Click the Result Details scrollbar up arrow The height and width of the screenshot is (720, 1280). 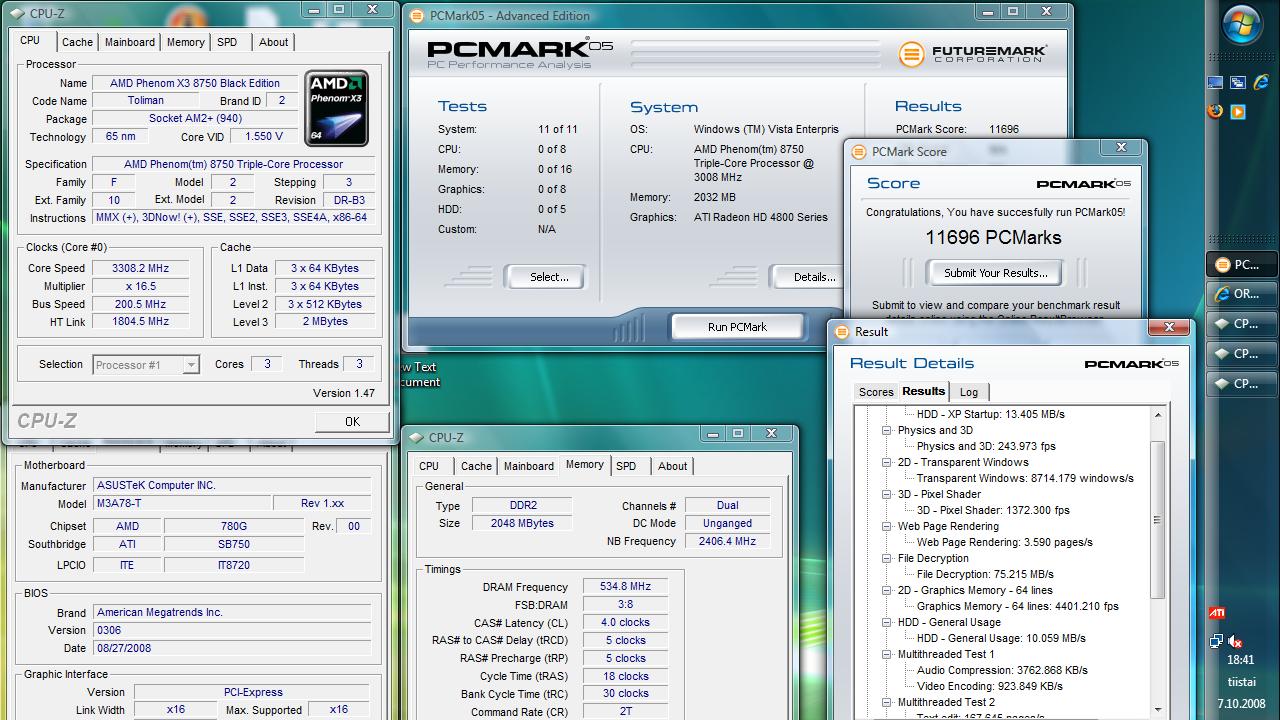tap(1158, 415)
